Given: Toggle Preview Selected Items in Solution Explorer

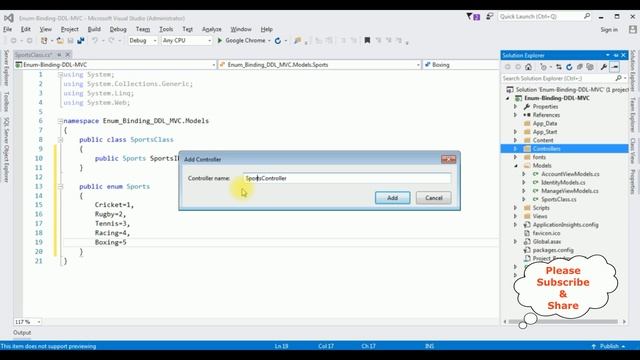Looking at the screenshot, I should point(615,67).
